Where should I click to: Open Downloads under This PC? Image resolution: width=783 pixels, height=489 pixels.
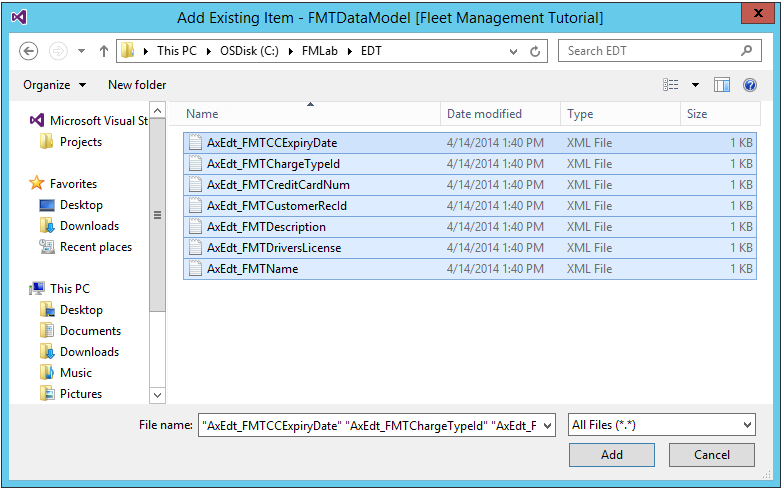[79, 352]
